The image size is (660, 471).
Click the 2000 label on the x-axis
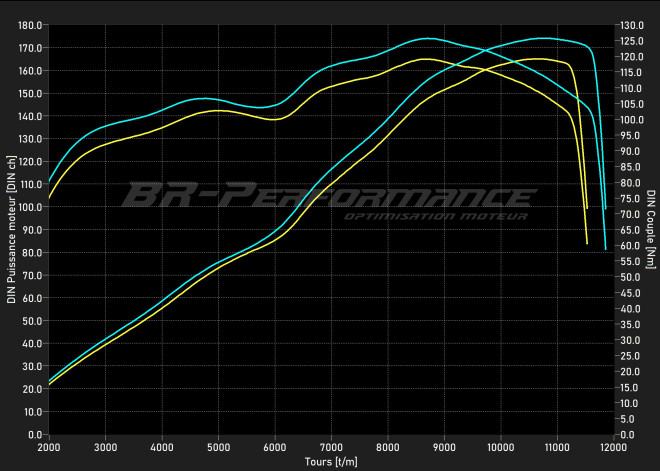click(49, 446)
